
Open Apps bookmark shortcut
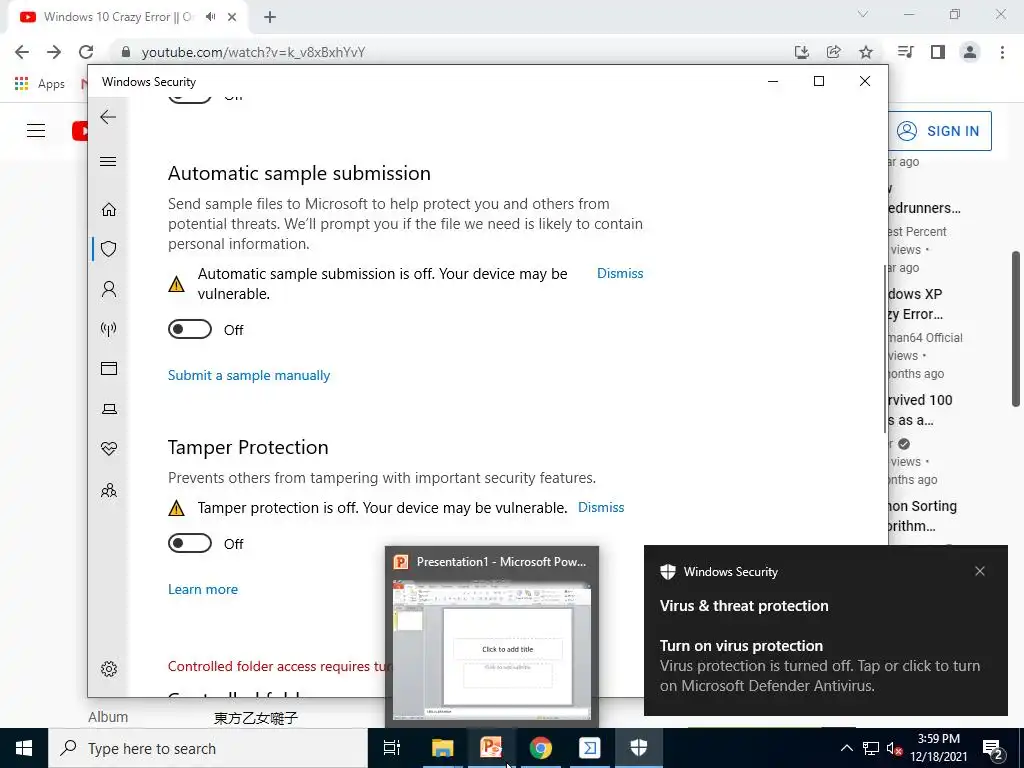pos(40,84)
